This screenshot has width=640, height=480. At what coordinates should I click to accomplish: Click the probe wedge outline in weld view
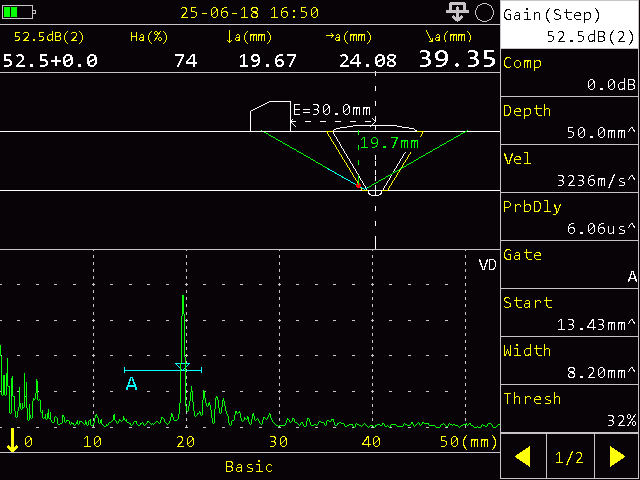click(x=270, y=116)
